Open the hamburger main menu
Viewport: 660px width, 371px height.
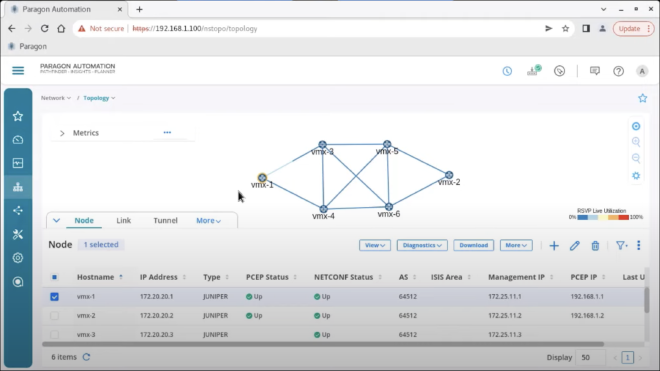pos(18,70)
